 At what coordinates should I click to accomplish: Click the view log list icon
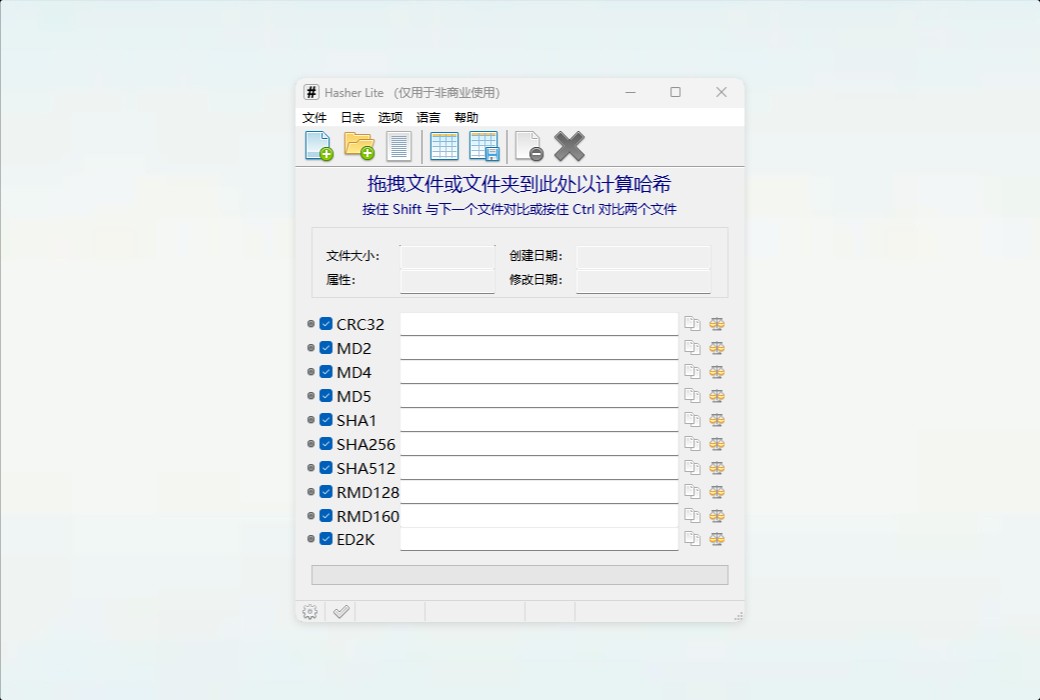tap(399, 145)
